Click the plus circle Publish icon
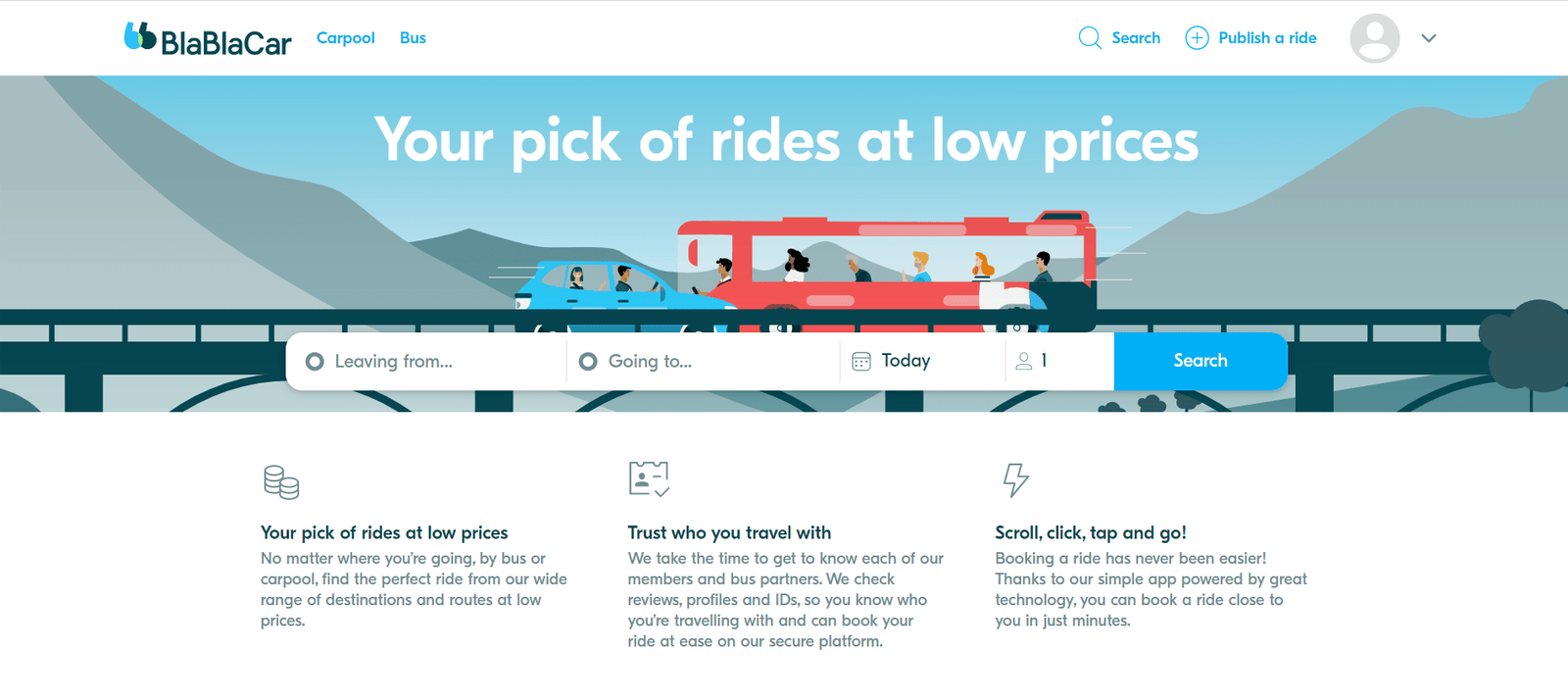Image resolution: width=1568 pixels, height=699 pixels. pos(1197,38)
